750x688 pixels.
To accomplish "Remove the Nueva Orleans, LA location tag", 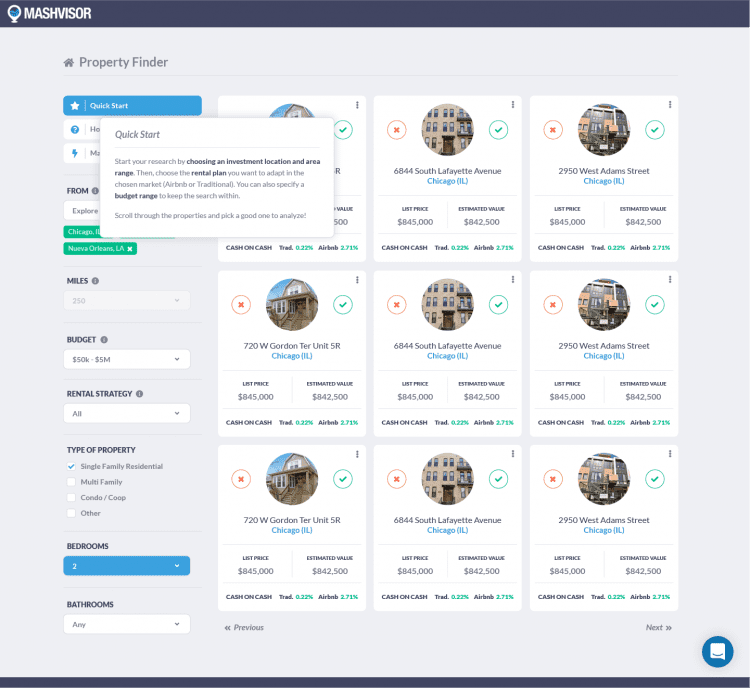I will (x=130, y=248).
